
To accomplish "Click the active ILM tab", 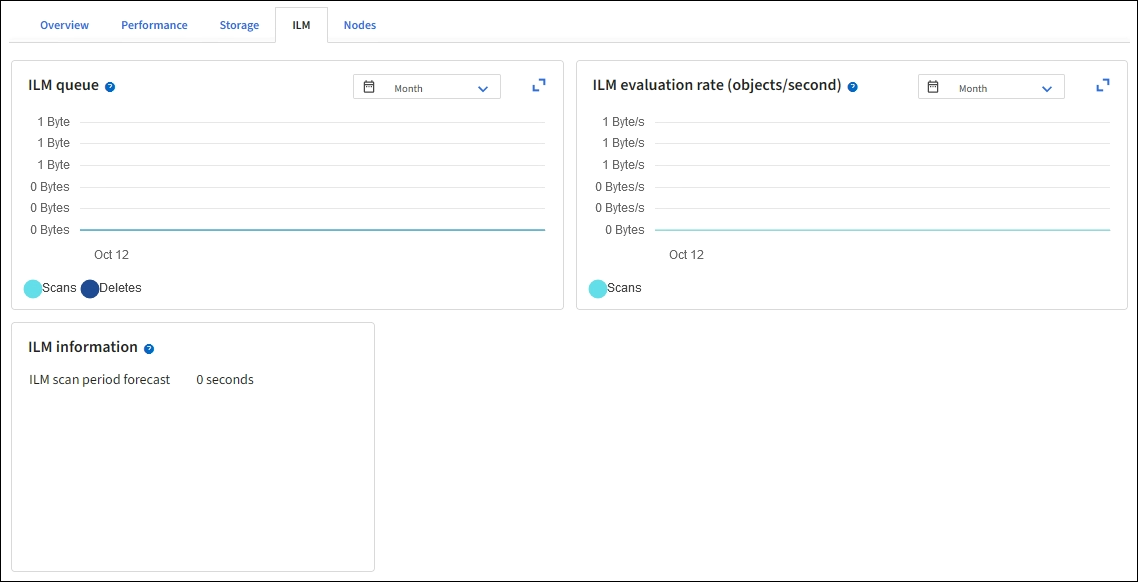I will point(301,25).
